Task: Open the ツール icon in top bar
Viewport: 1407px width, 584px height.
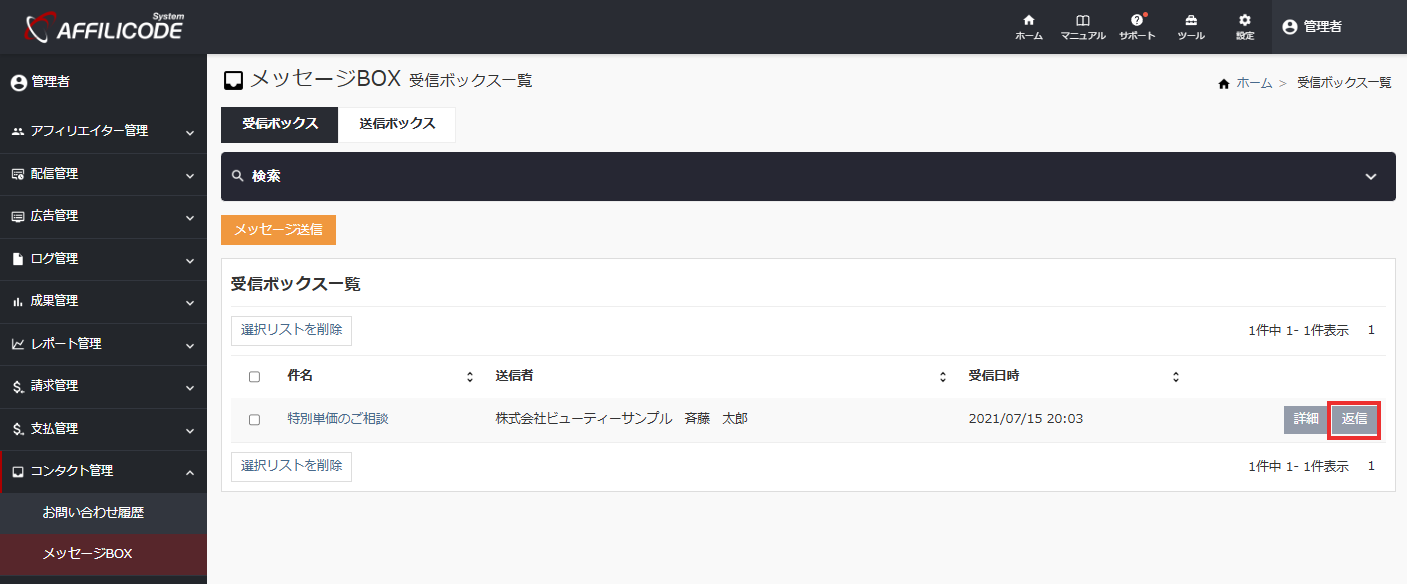Action: 1190,27
